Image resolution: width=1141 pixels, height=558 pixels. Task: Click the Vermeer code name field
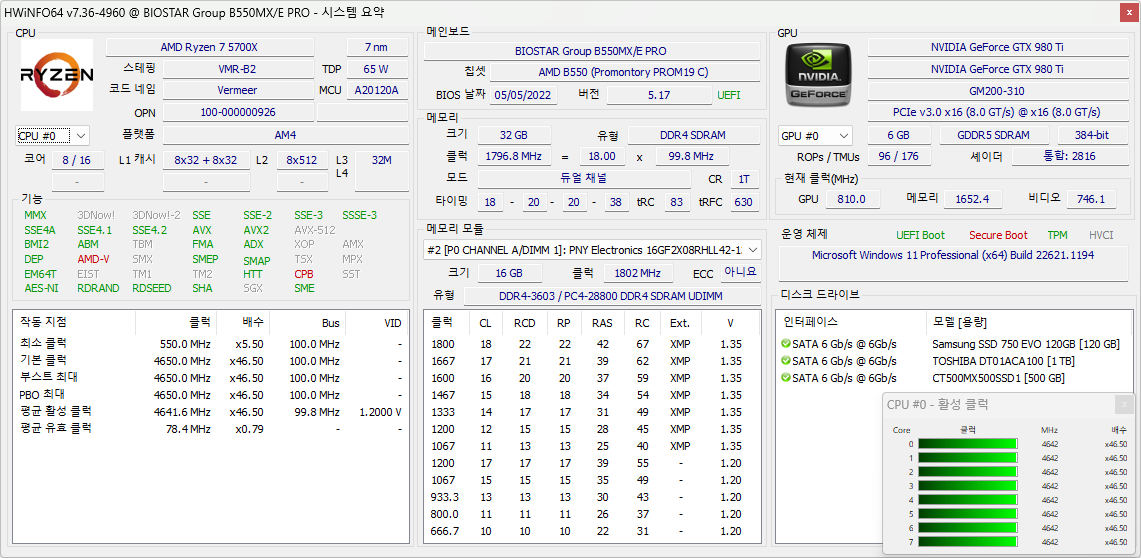(237, 90)
